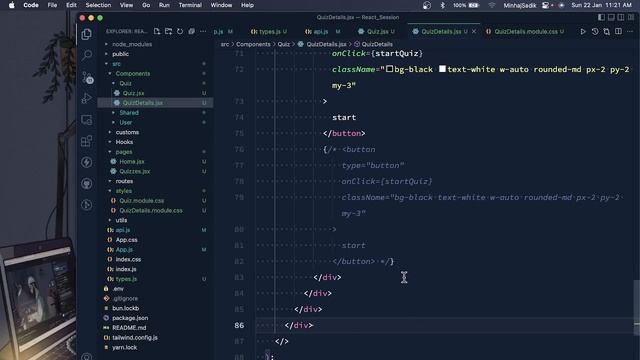Refresh the Explorer file tree
Viewport: 640px width, 360px height.
pos(180,31)
